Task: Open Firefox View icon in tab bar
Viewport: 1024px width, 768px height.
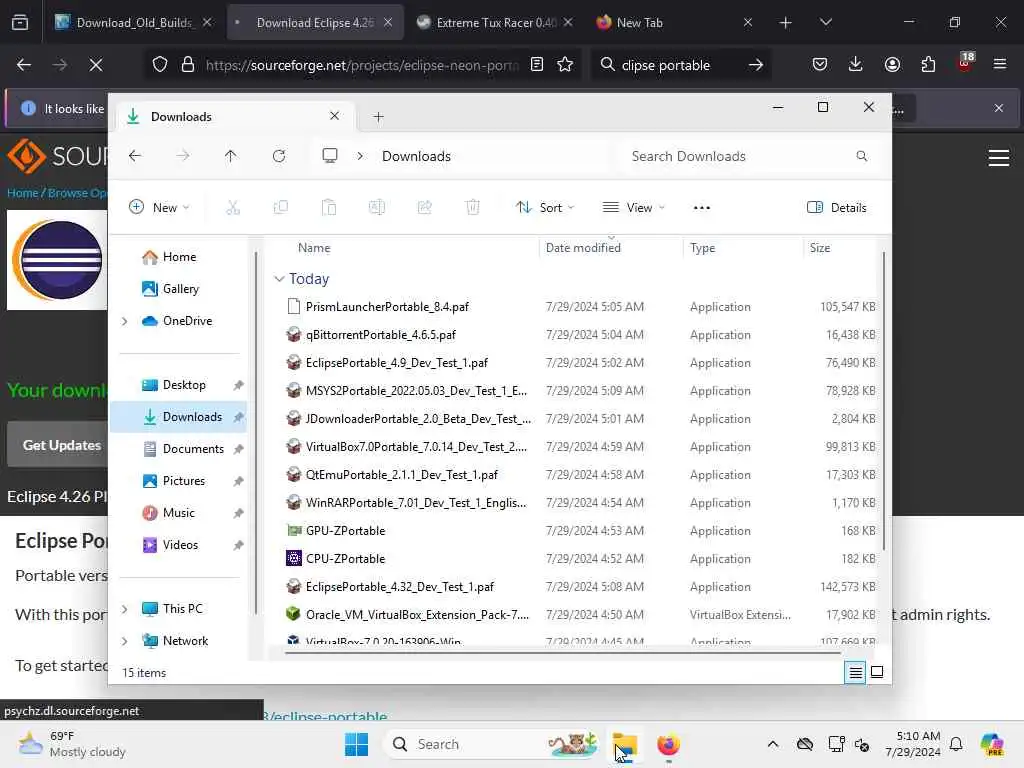Action: point(20,23)
